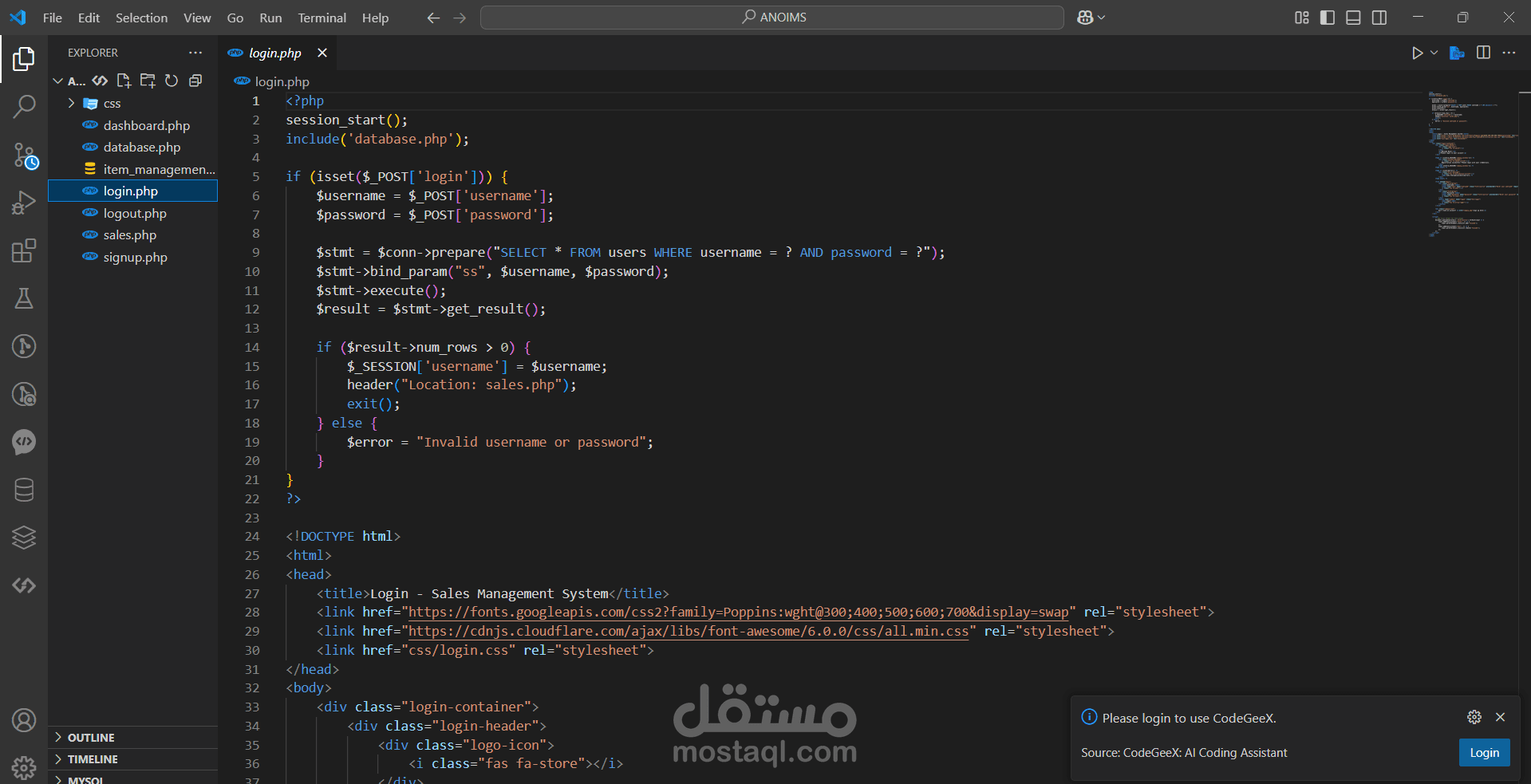Go forward with navigation arrow
Image resolution: width=1531 pixels, height=784 pixels.
pyautogui.click(x=460, y=18)
